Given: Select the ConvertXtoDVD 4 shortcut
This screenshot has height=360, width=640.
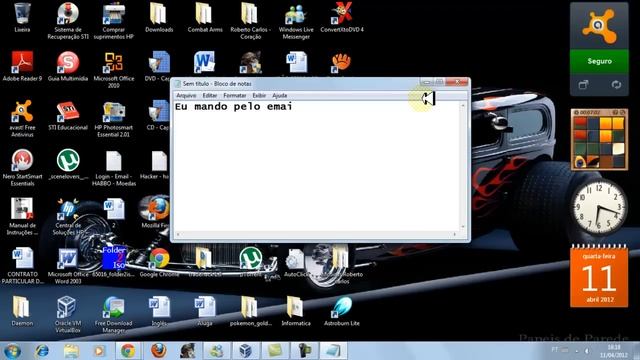Looking at the screenshot, I should (342, 17).
